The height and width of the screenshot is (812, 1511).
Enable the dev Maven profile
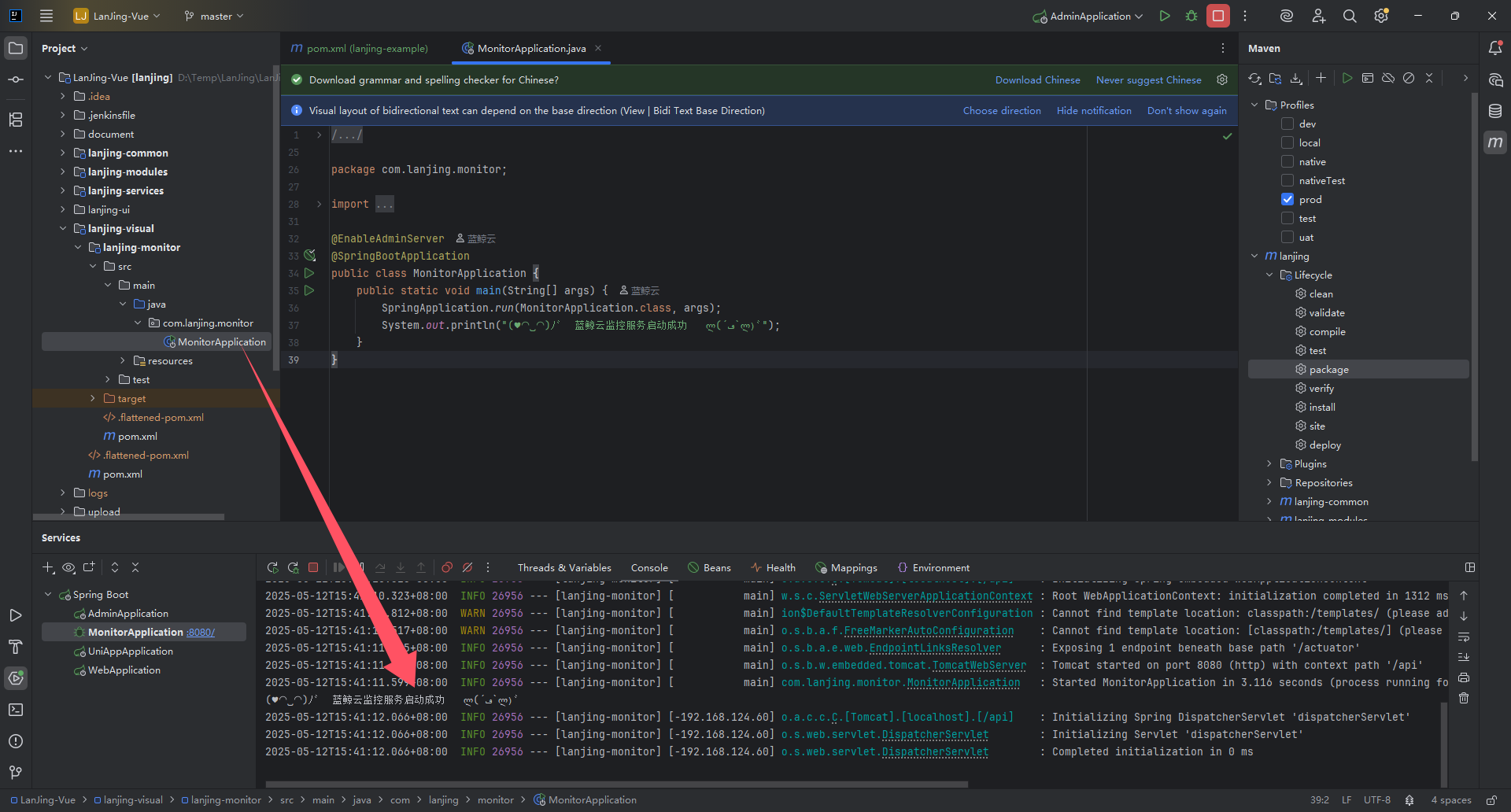[x=1287, y=124]
